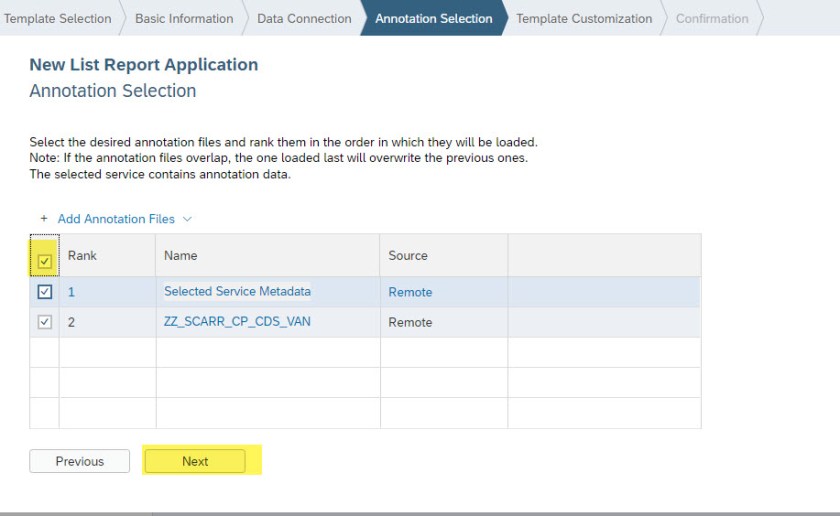
Task: Open the Selected Service Metadata link
Action: [237, 292]
